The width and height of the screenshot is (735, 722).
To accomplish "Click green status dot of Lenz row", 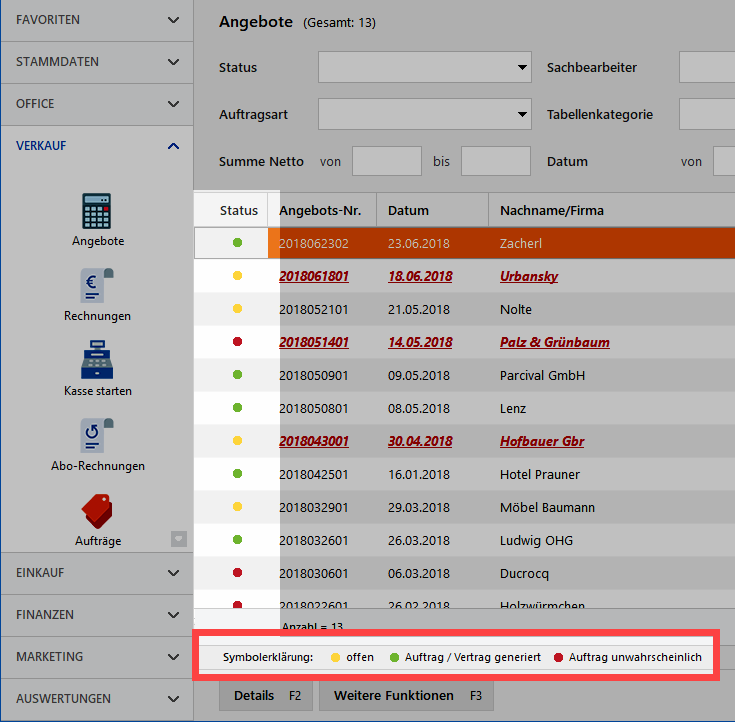I will (x=238, y=408).
